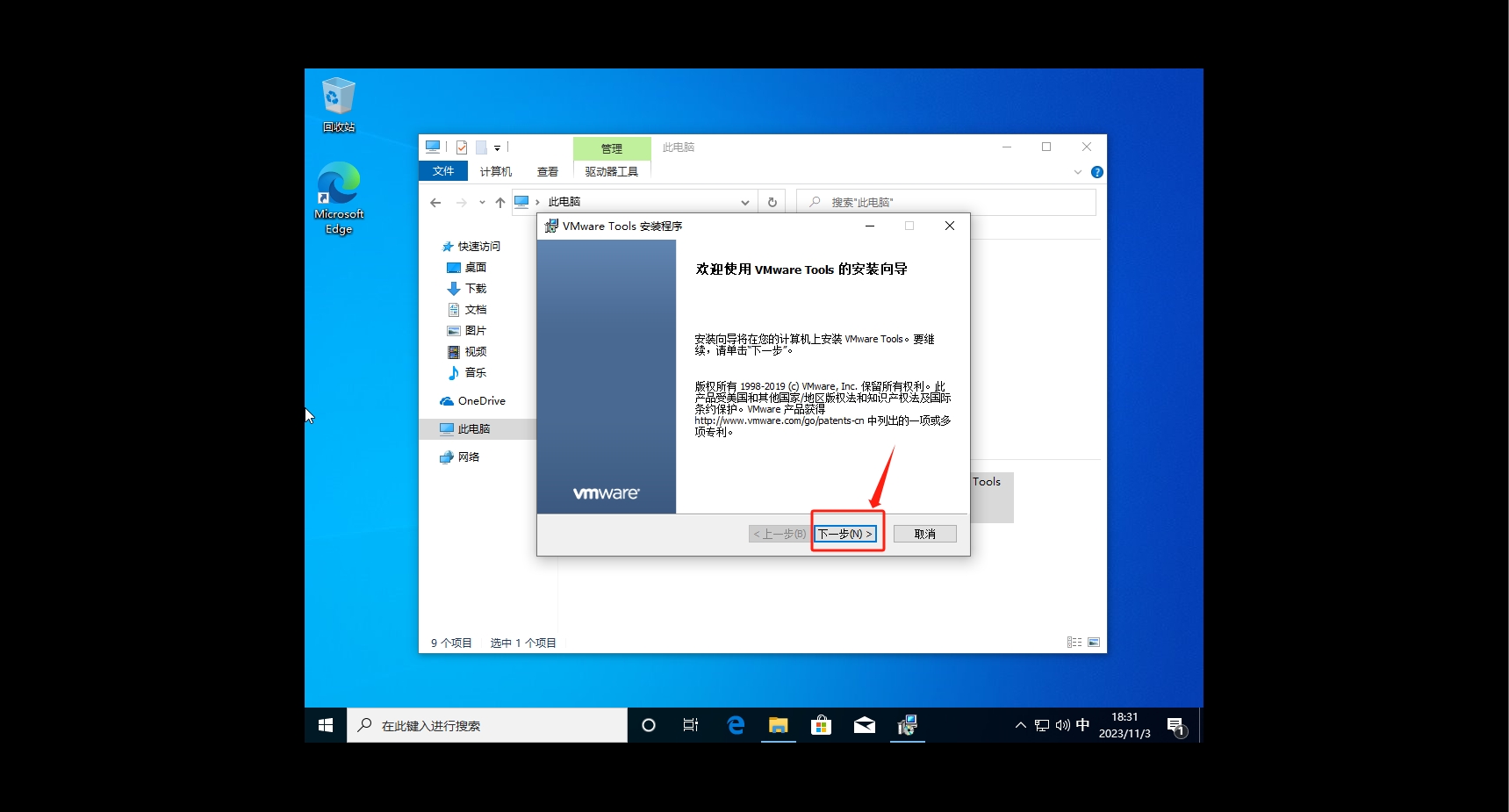Open the Computer (计算机) ribbon tab
The image size is (1509, 812).
pyautogui.click(x=496, y=171)
